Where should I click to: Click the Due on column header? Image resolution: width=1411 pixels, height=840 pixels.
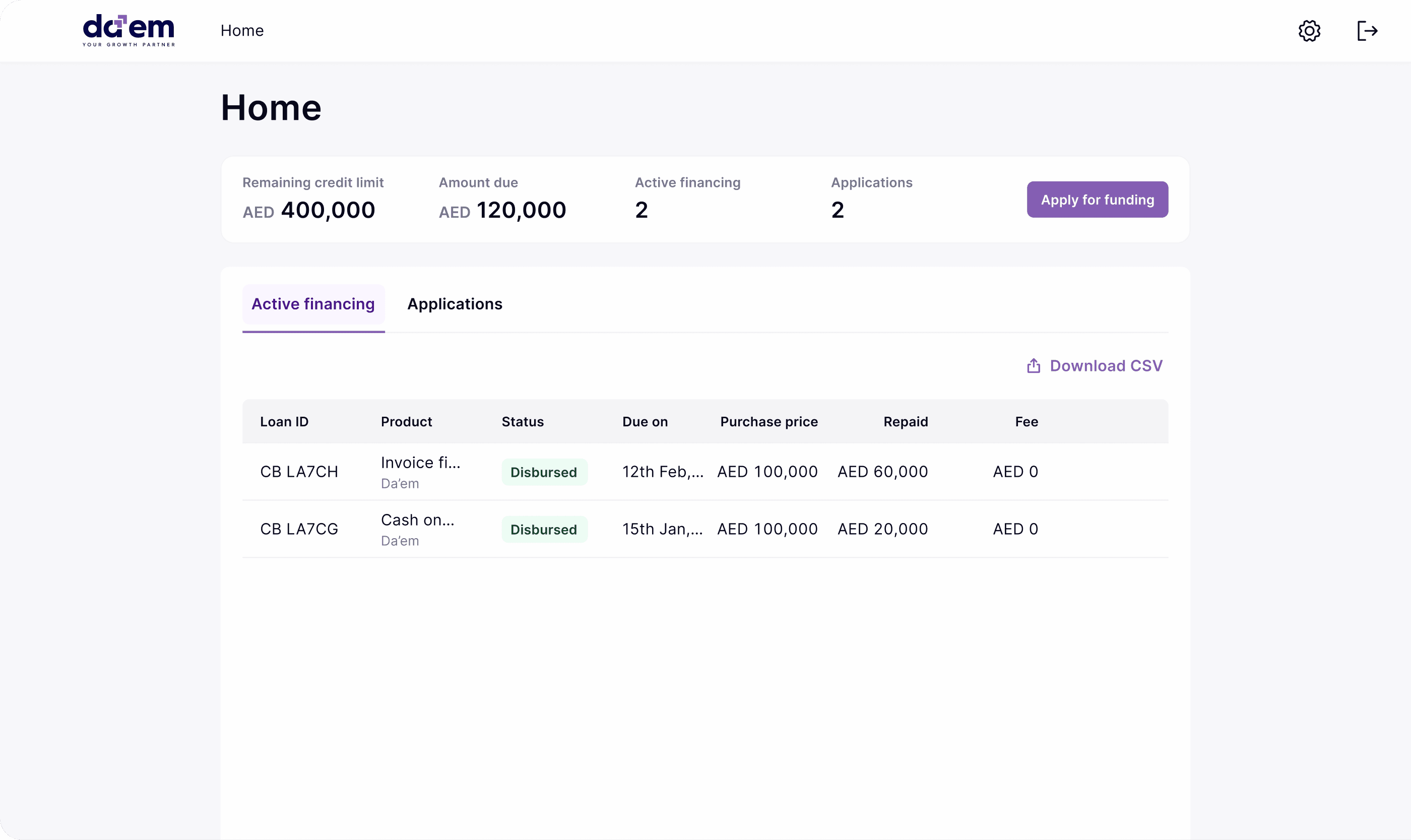point(645,422)
